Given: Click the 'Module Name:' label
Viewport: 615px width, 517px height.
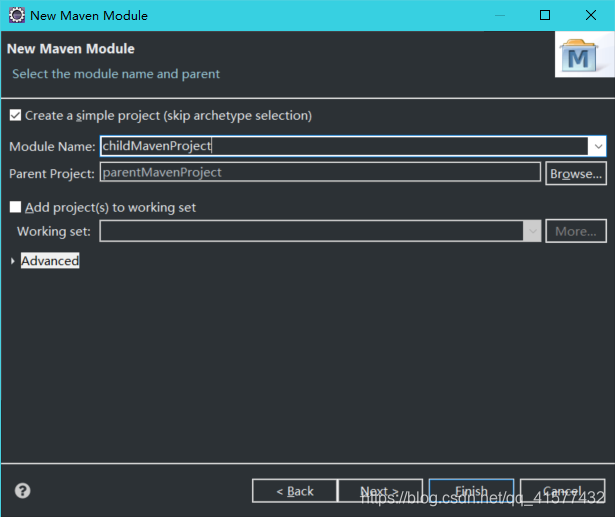Looking at the screenshot, I should point(52,146).
